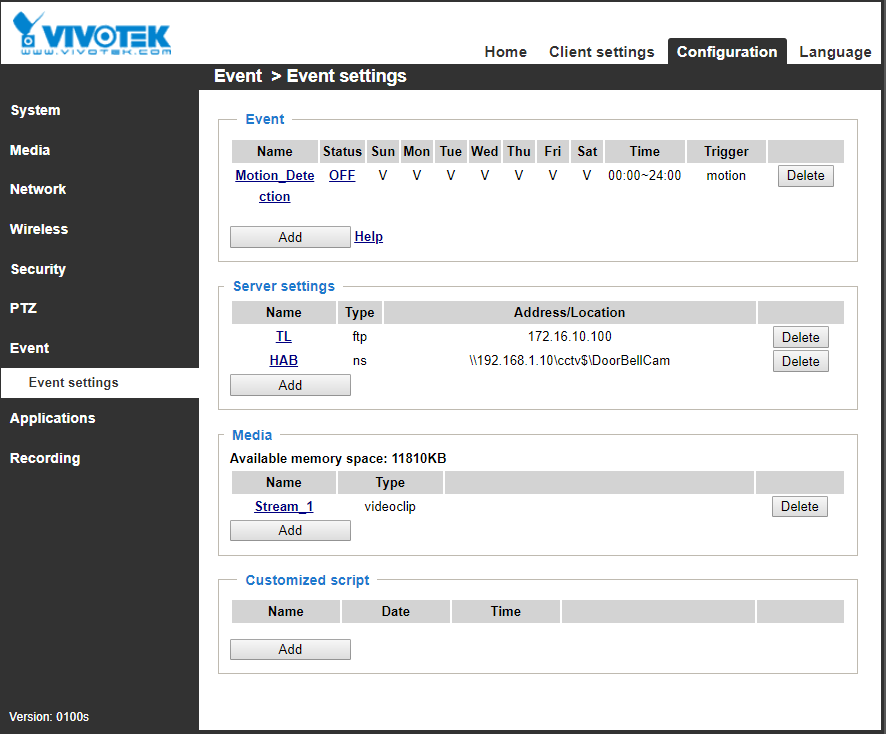The height and width of the screenshot is (734, 886).
Task: Open the Home tab
Action: [x=505, y=52]
